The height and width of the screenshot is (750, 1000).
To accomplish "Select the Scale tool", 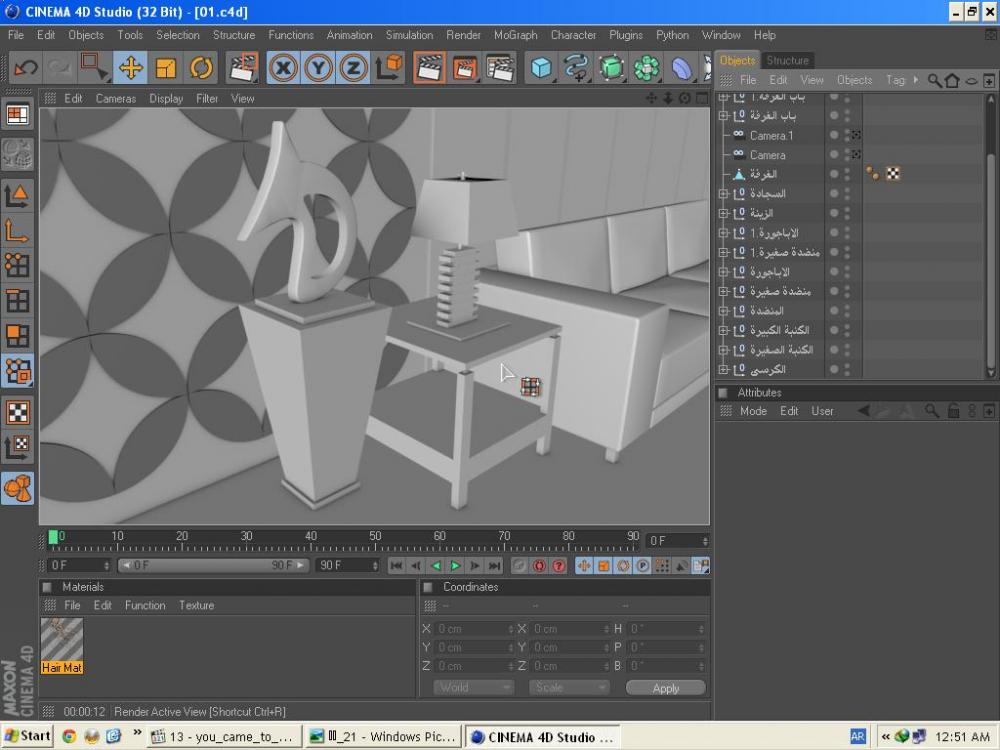I will pos(166,68).
